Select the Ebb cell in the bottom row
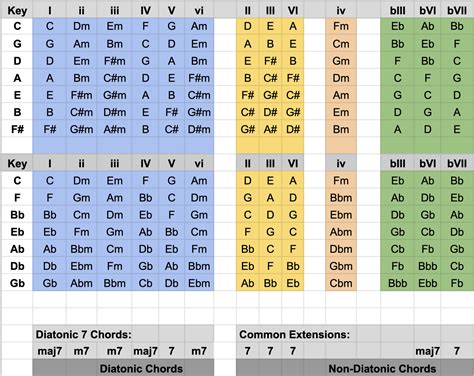Viewport: 474px width, 376px height. click(427, 283)
